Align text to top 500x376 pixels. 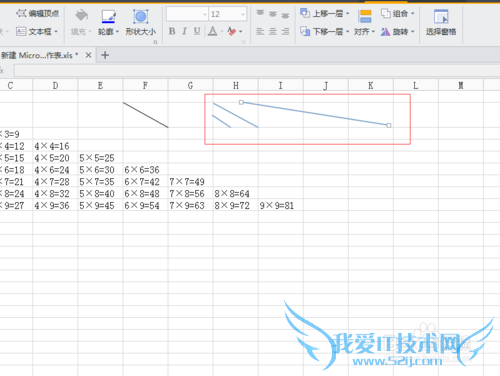260,14
